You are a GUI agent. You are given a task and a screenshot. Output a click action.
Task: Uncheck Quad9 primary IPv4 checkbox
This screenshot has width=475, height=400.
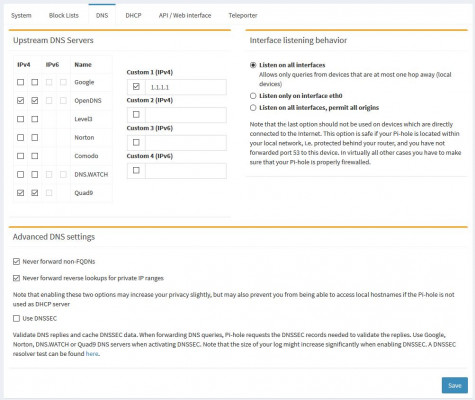point(21,193)
